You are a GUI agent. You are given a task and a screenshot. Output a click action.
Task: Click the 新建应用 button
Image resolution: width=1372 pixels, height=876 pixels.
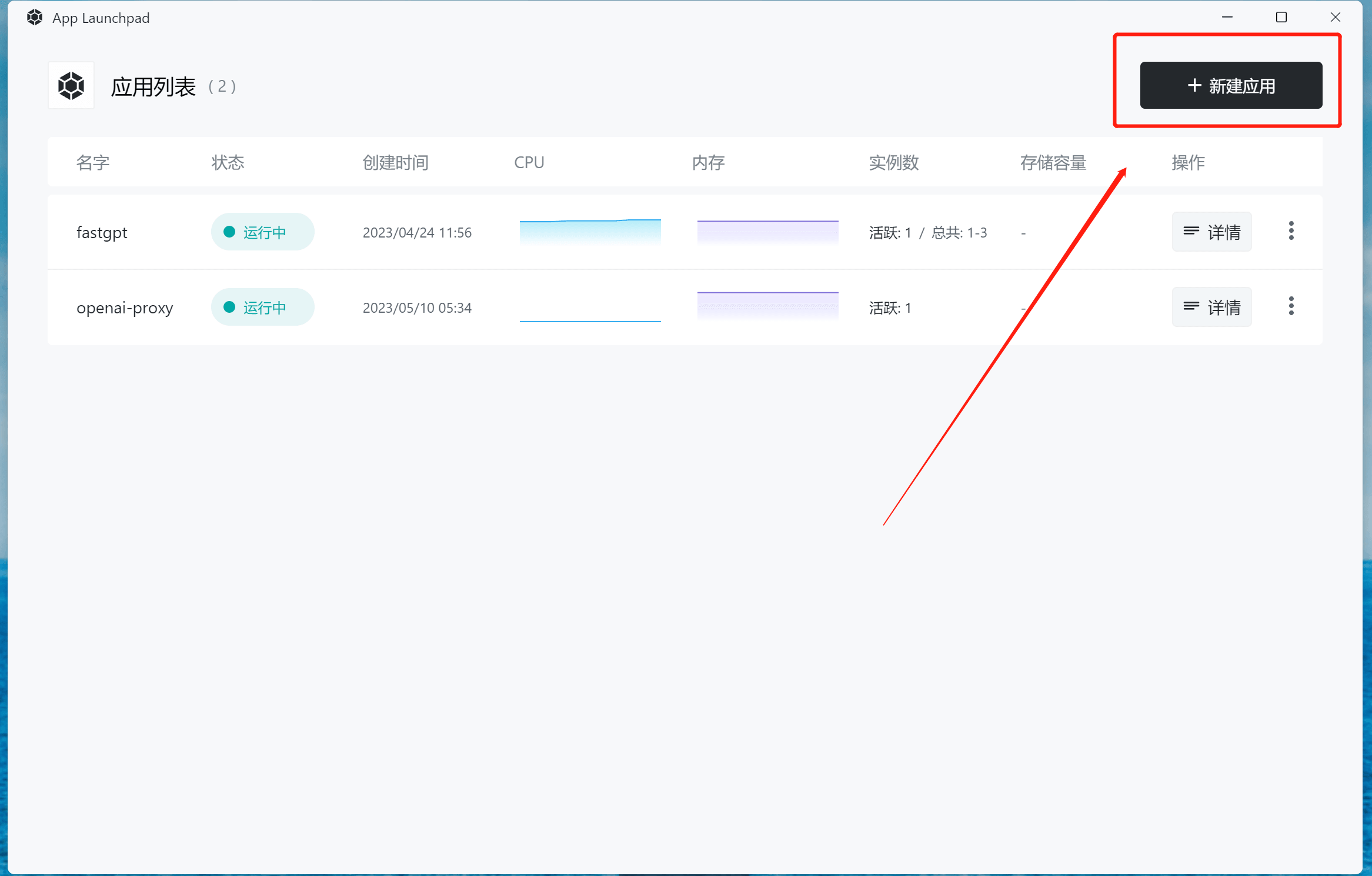click(x=1230, y=85)
